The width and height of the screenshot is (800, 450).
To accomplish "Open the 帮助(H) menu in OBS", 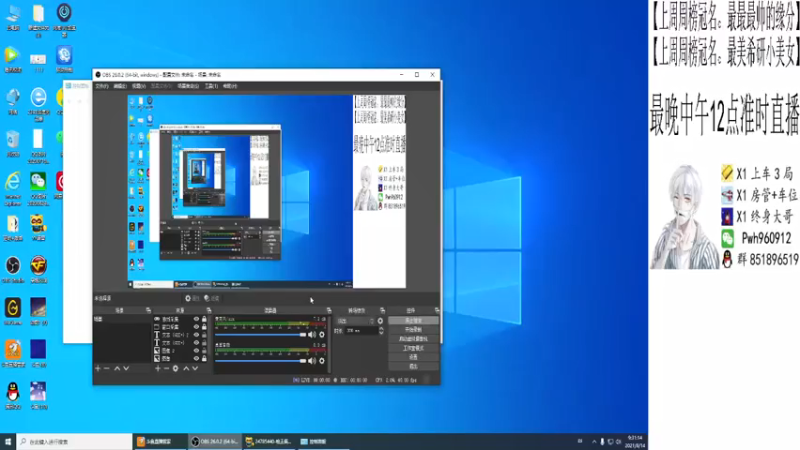I will [x=230, y=86].
